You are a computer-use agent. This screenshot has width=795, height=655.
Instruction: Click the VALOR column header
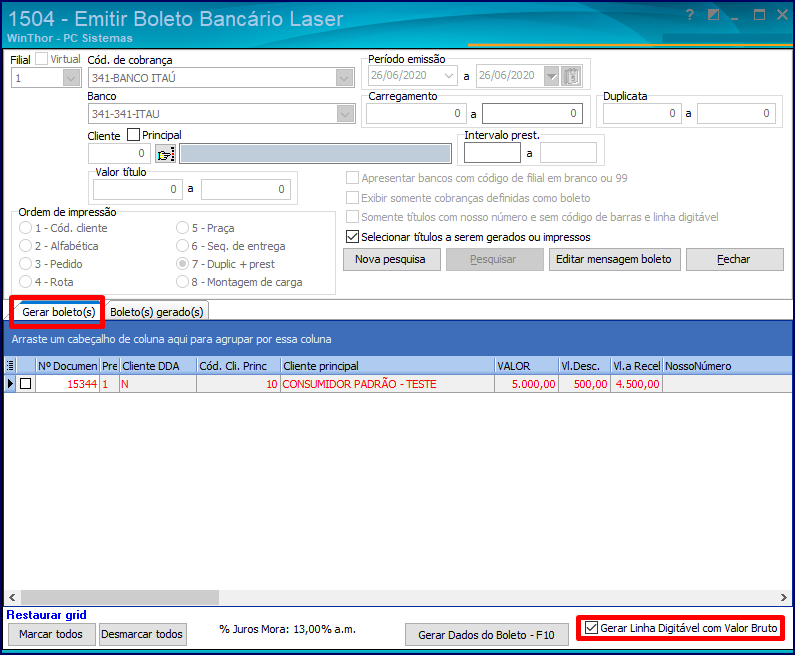pyautogui.click(x=527, y=366)
